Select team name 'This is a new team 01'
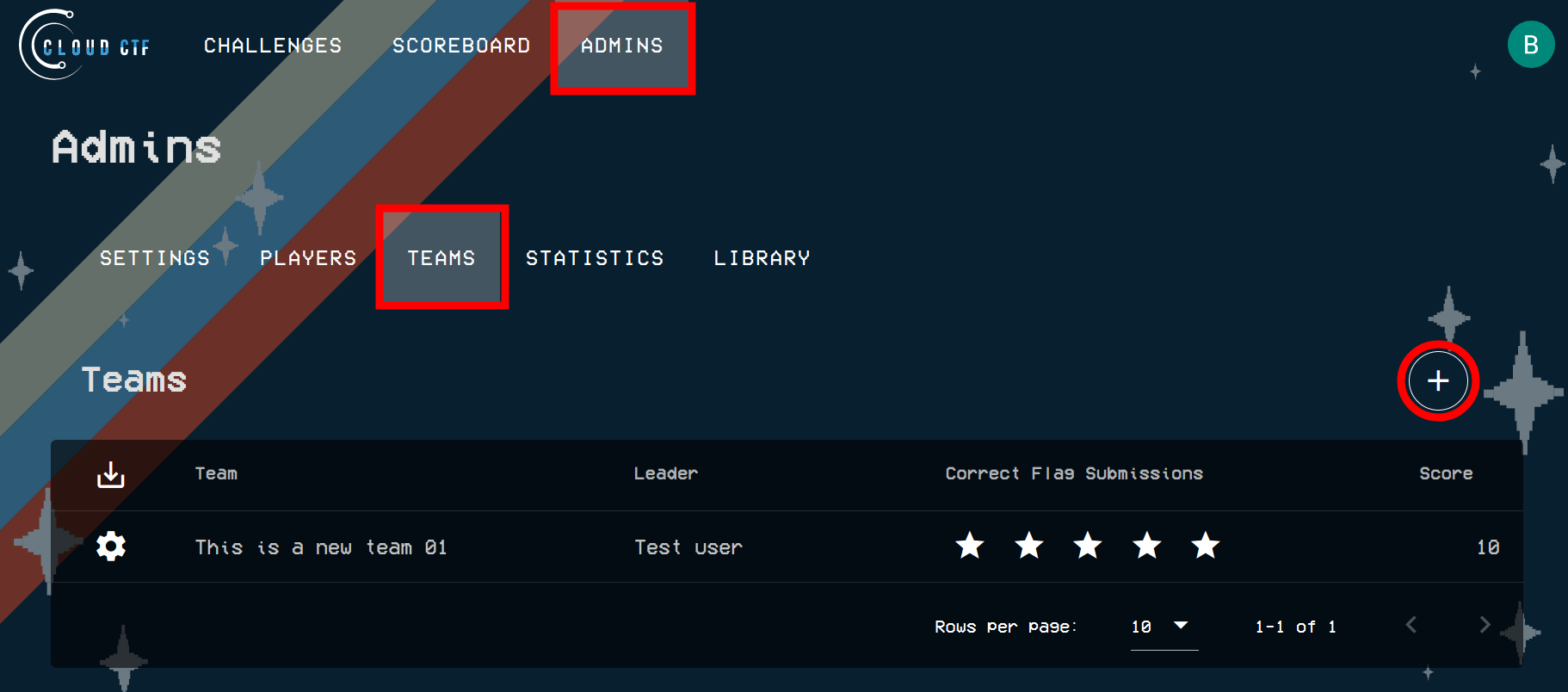The width and height of the screenshot is (1568, 692). pyautogui.click(x=321, y=547)
